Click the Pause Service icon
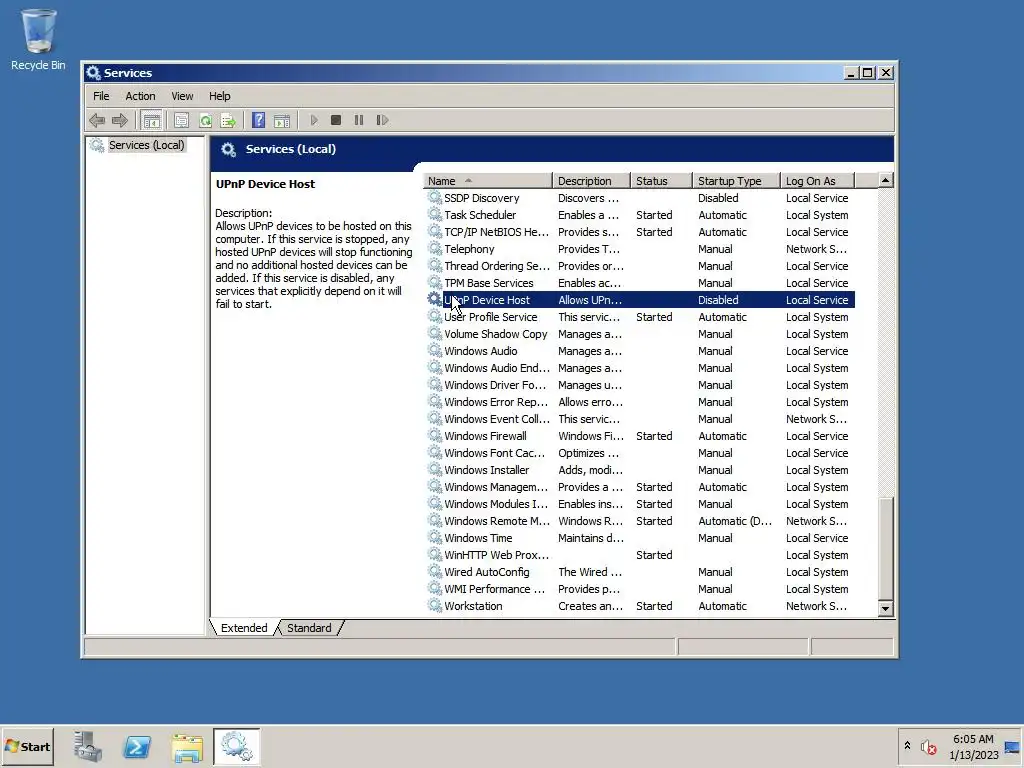 tap(359, 120)
